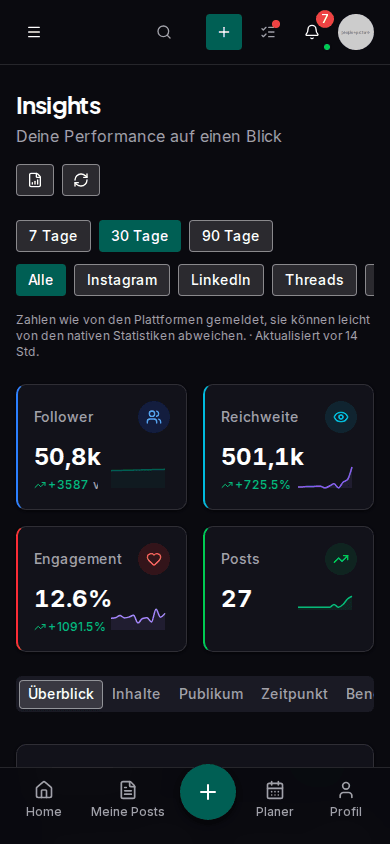Image resolution: width=390 pixels, height=844 pixels.
Task: Click the +3587 follower change
Action: pyautogui.click(x=68, y=485)
